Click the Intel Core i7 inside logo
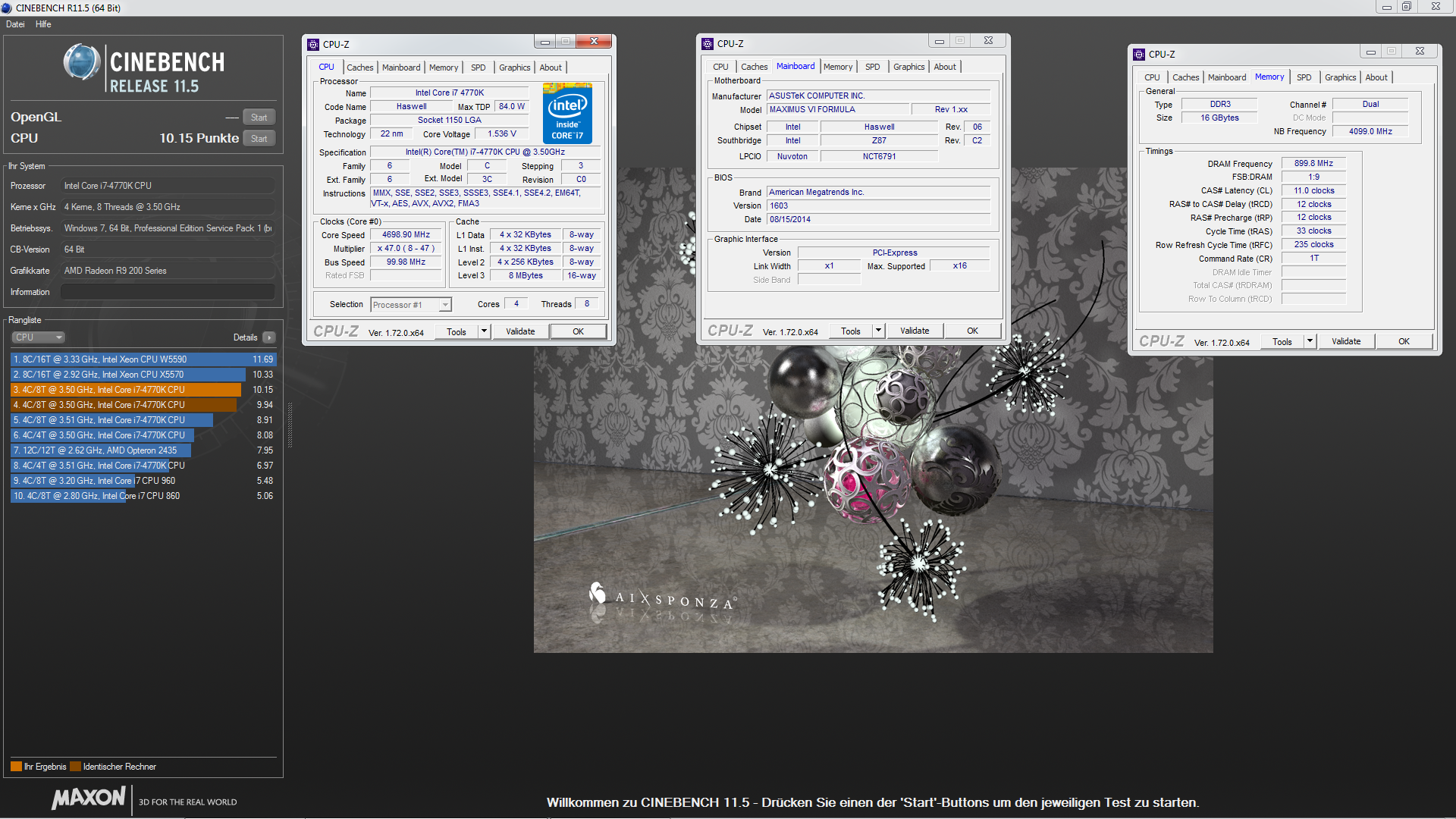 tap(567, 115)
